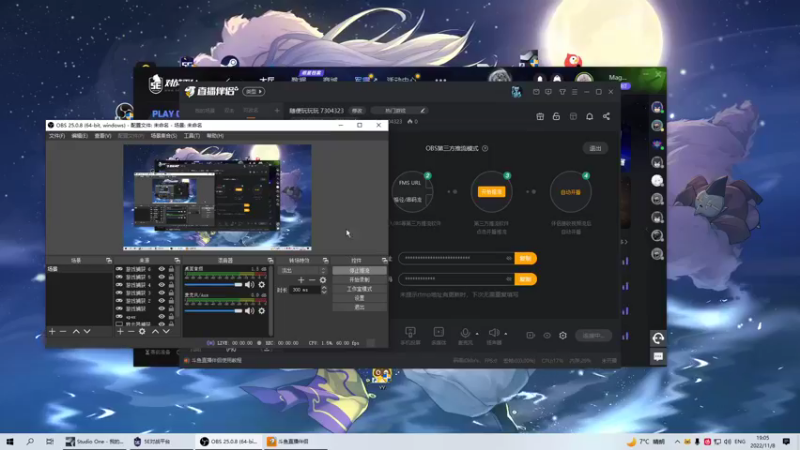
Task: Open desktop audio settings gear in mixer
Action: click(x=262, y=285)
